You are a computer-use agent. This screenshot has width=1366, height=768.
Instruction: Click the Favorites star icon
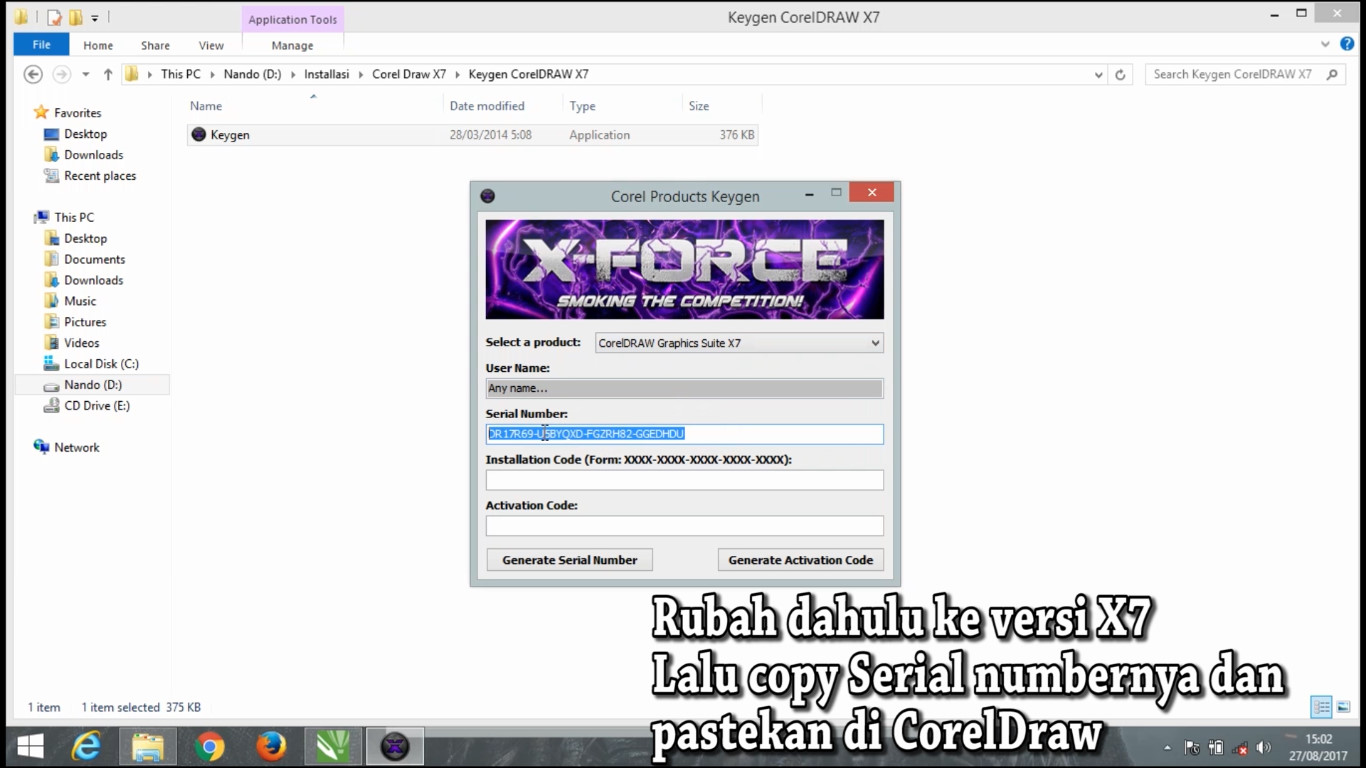point(41,113)
